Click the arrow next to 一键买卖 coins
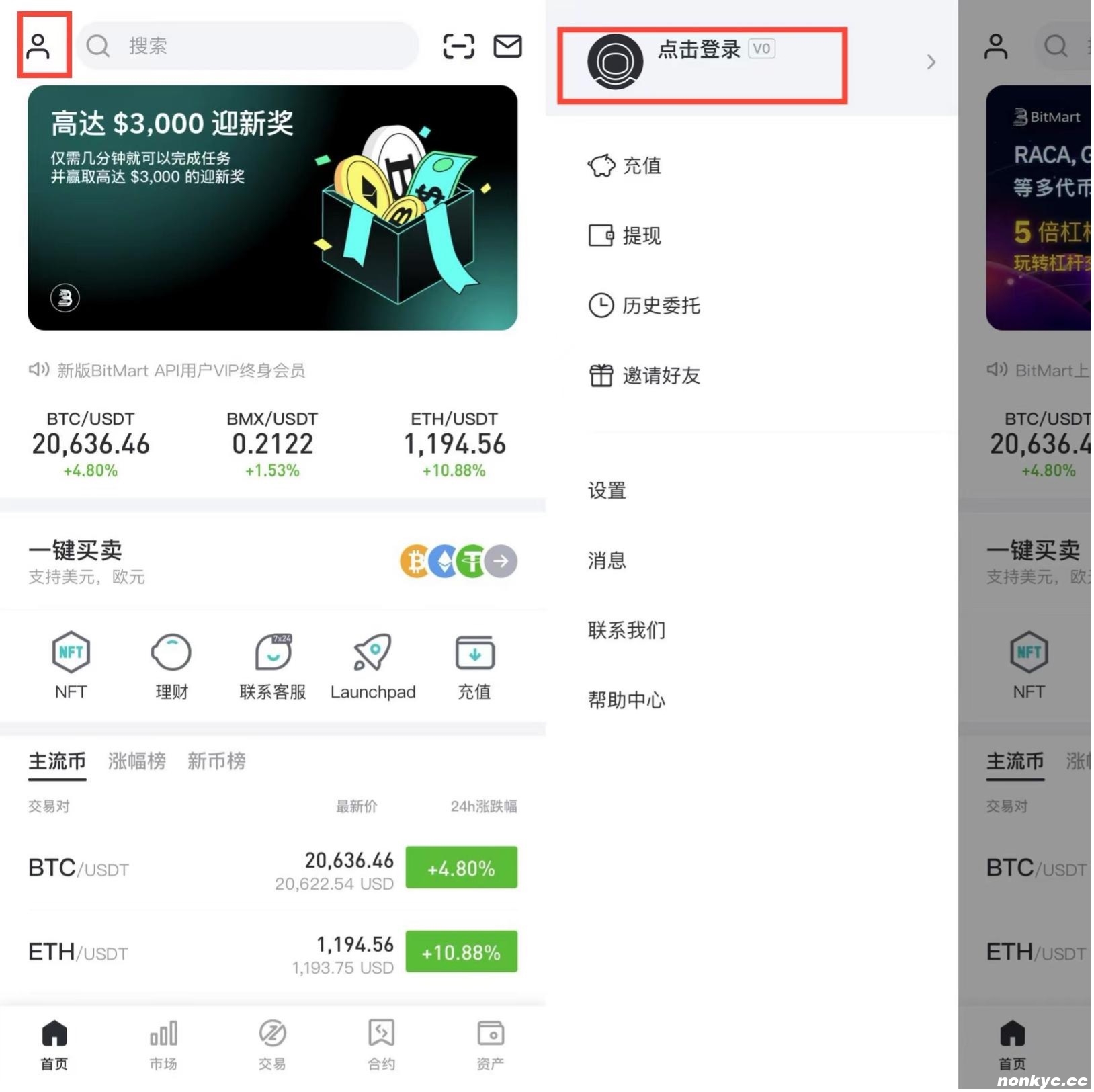The image size is (1094, 1092). point(501,561)
